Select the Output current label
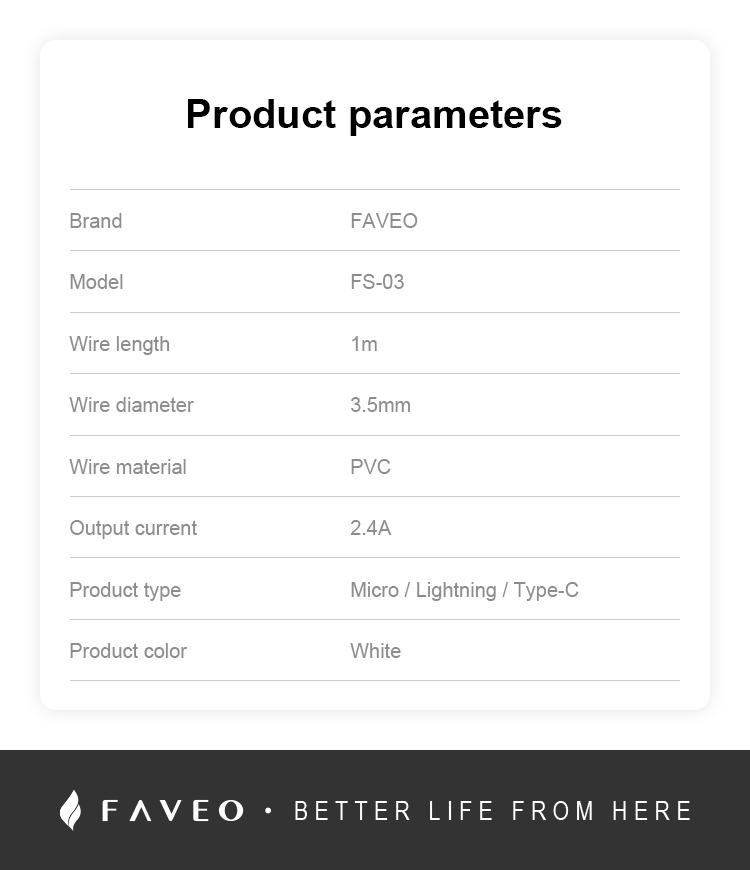Viewport: 750px width, 870px height. pyautogui.click(x=133, y=528)
